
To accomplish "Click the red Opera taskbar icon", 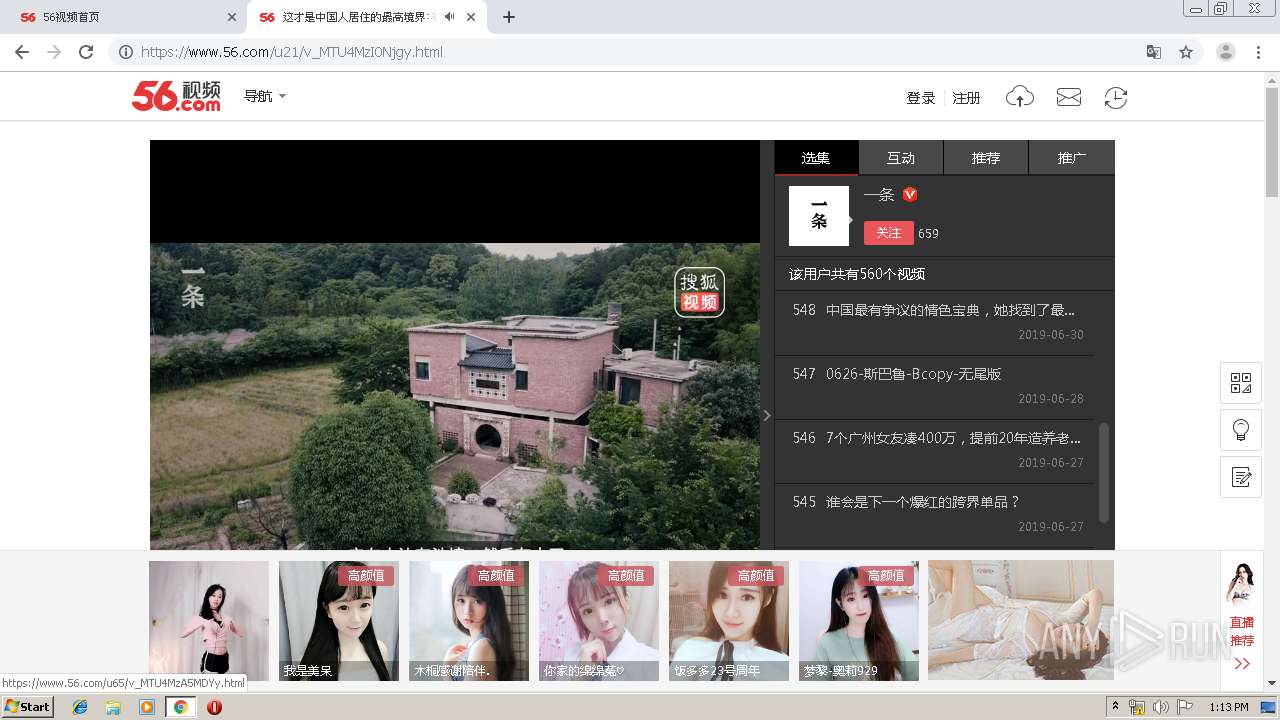I will click(x=214, y=707).
